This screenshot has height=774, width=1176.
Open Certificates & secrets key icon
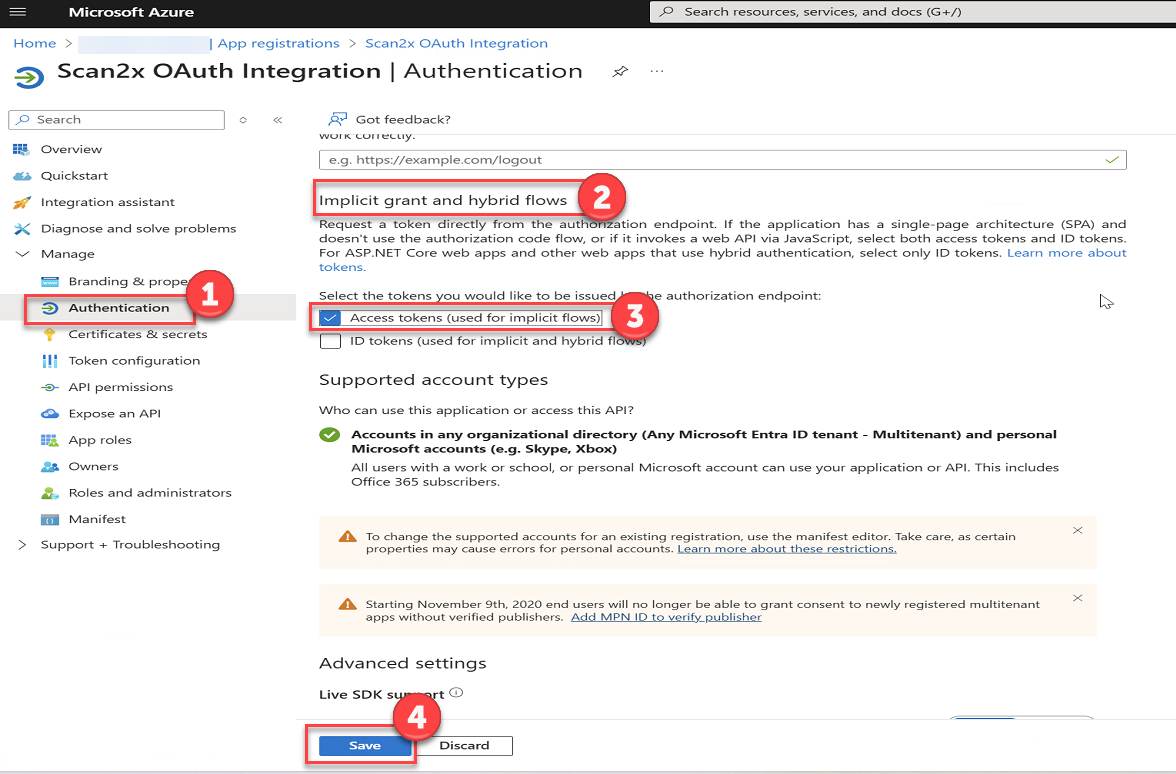pyautogui.click(x=50, y=334)
